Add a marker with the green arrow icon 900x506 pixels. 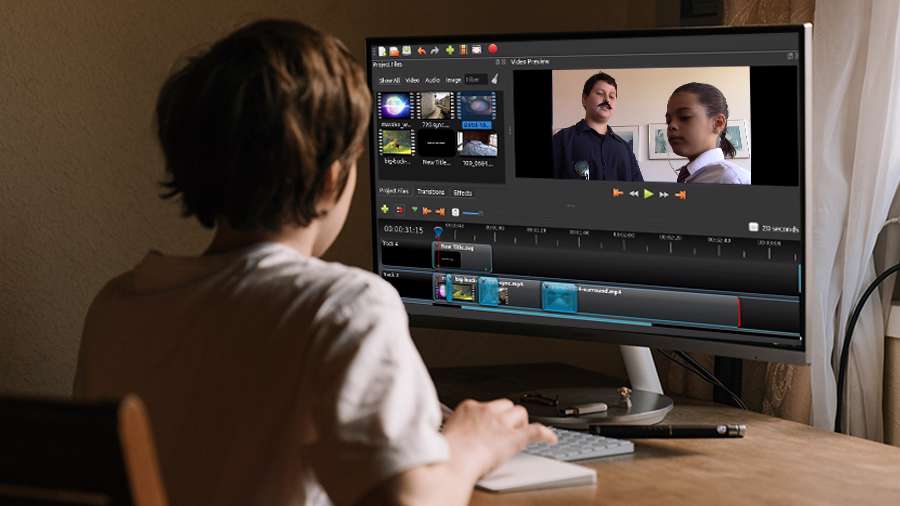pos(414,211)
